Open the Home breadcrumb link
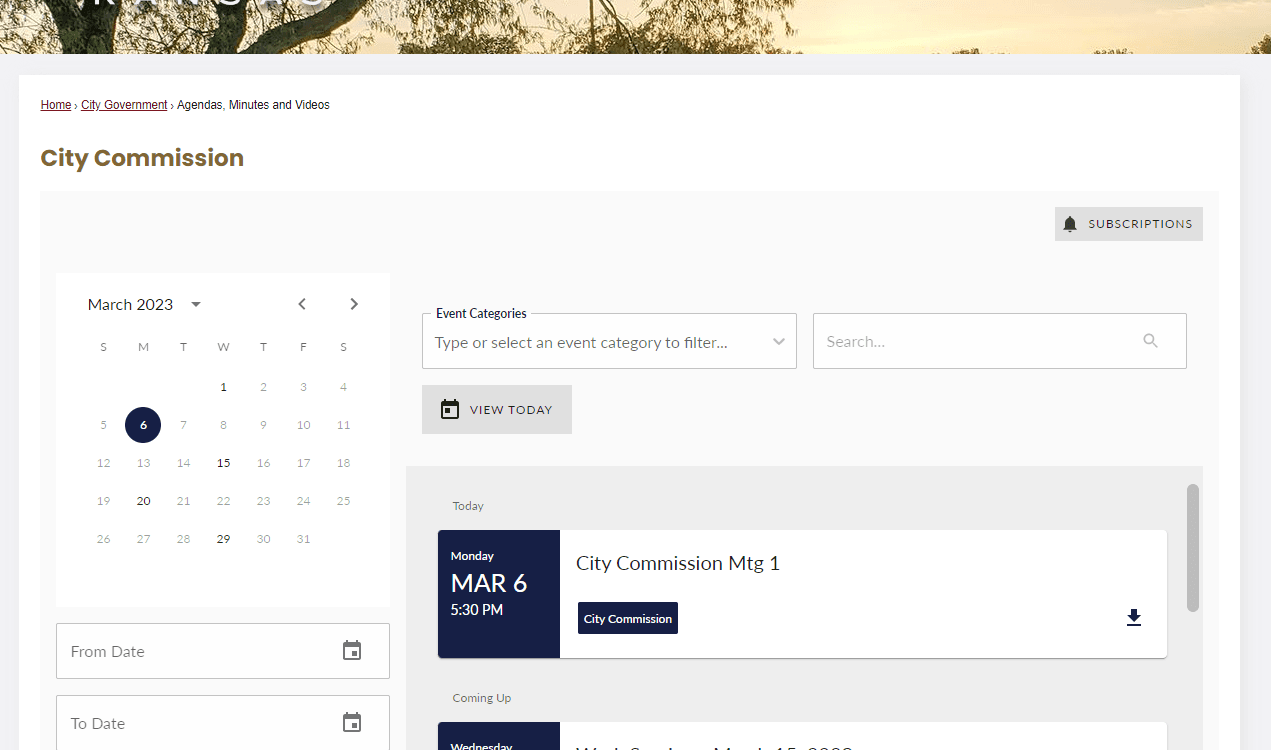The width and height of the screenshot is (1271, 750). point(55,104)
